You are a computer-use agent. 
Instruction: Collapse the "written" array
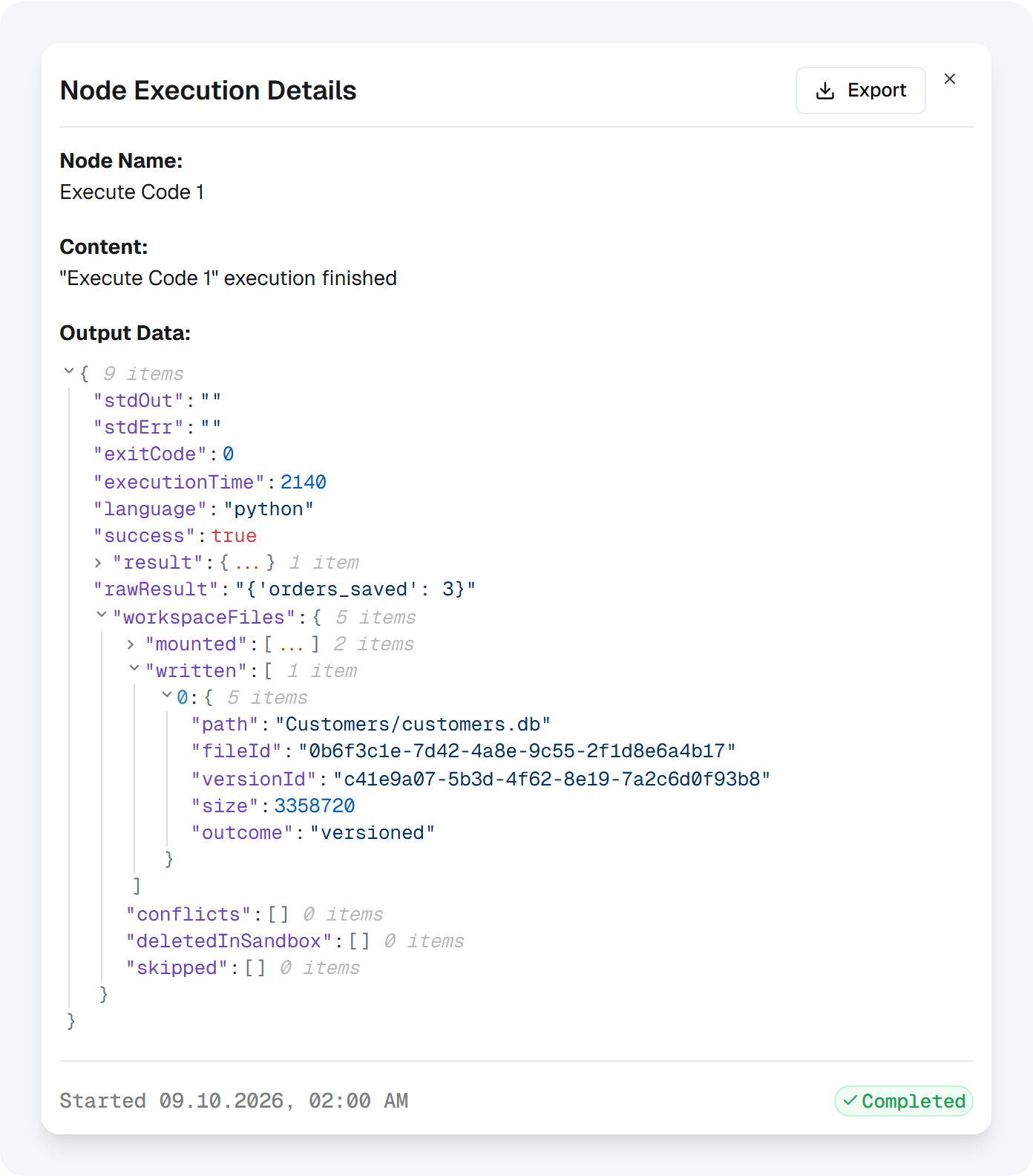point(134,668)
